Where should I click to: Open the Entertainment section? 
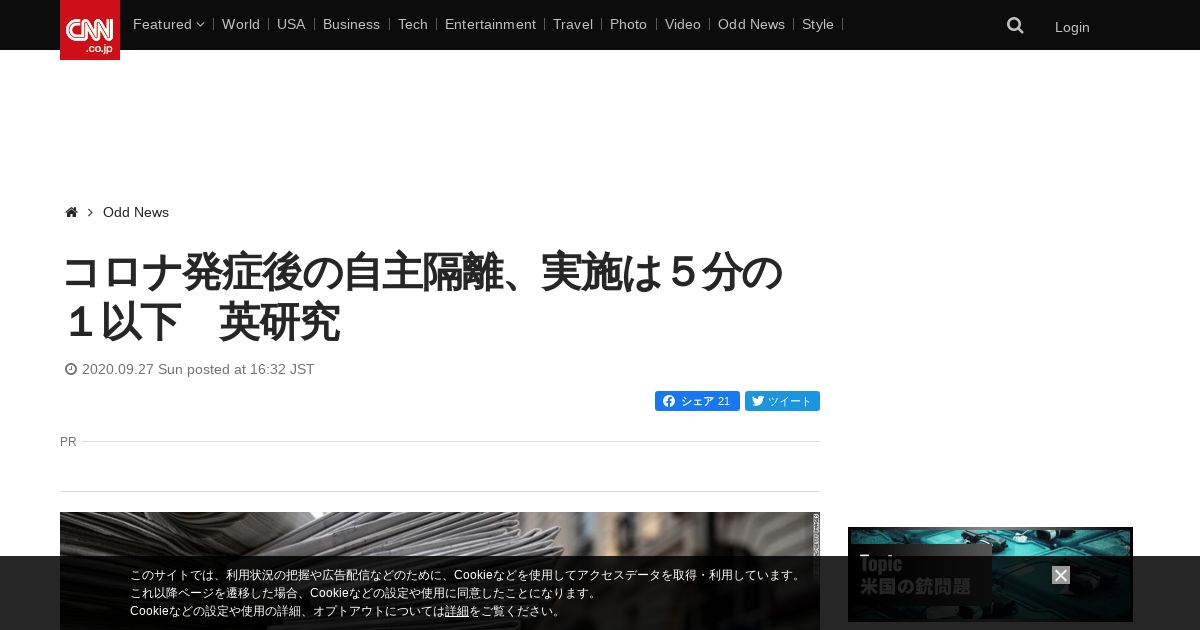[490, 24]
